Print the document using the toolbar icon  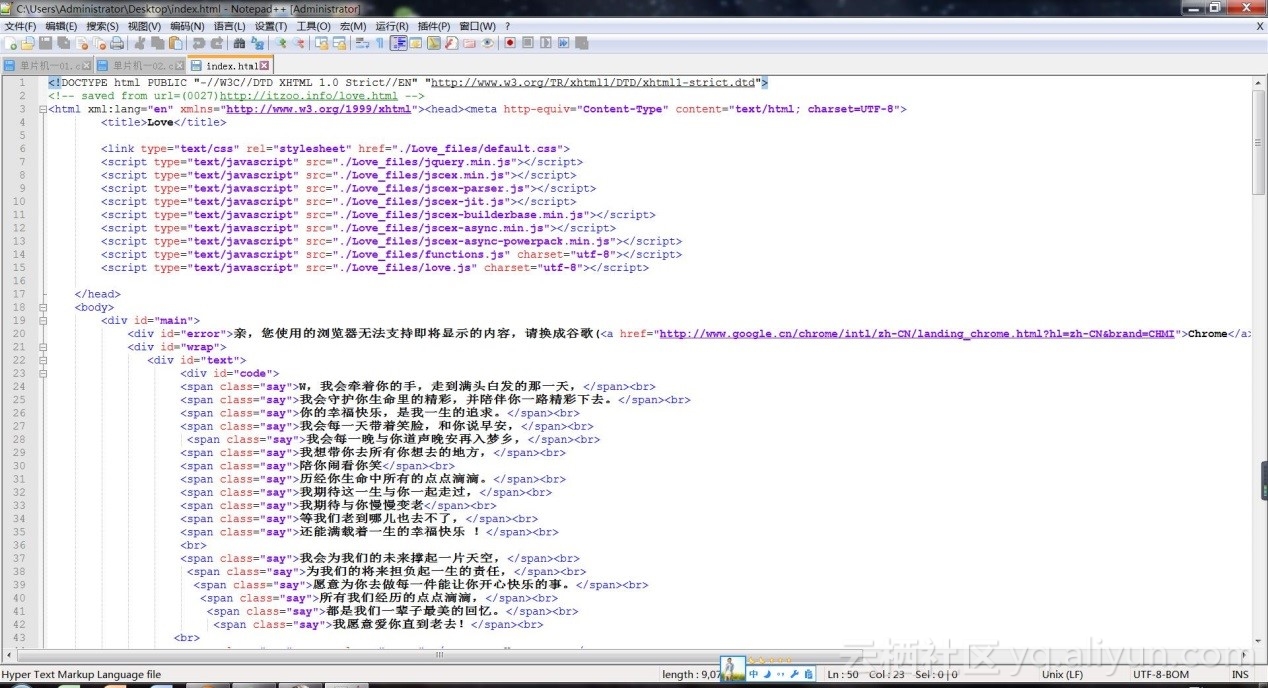116,44
